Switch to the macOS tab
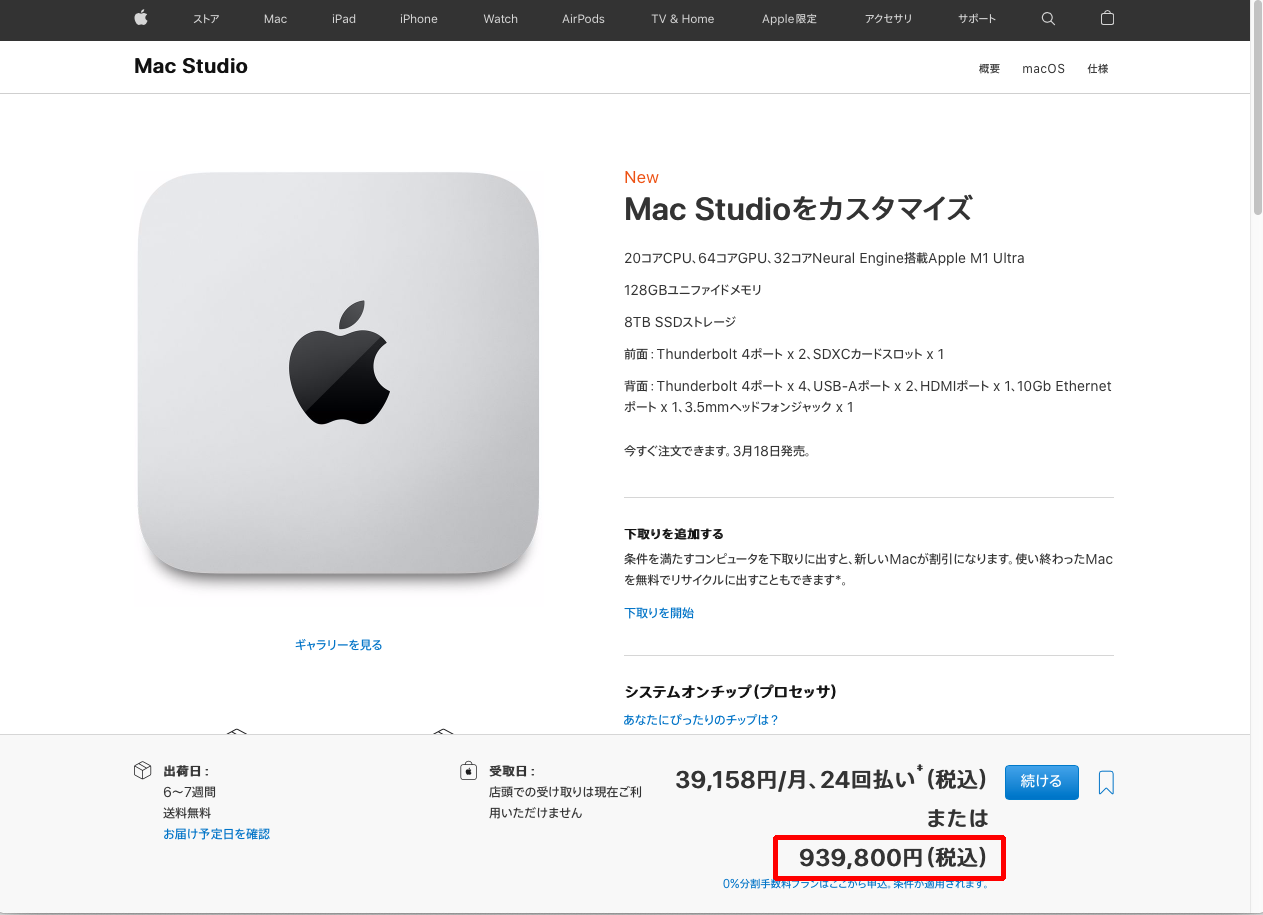 1043,69
